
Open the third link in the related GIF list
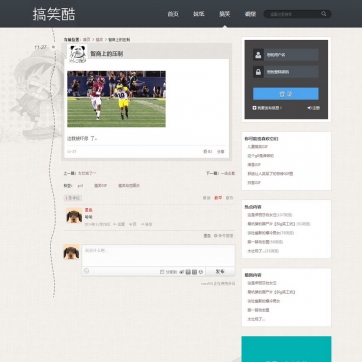pos(254,165)
